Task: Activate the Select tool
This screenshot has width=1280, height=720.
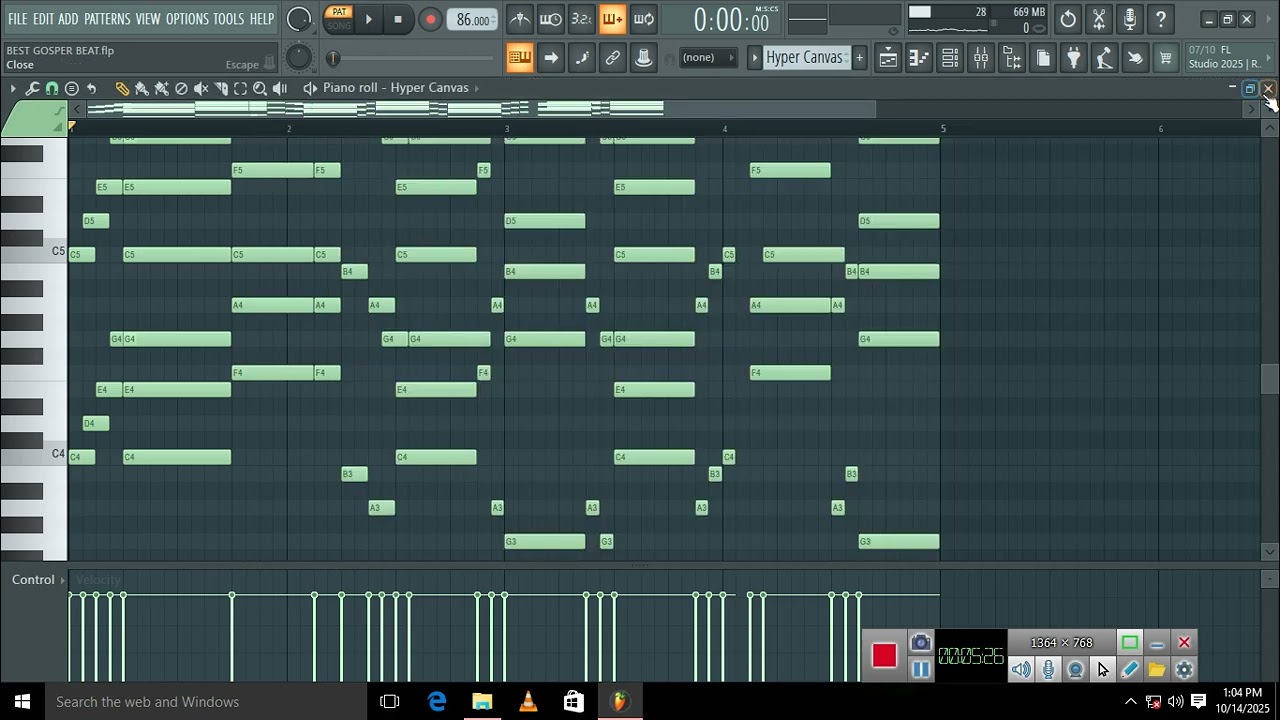Action: click(x=240, y=88)
